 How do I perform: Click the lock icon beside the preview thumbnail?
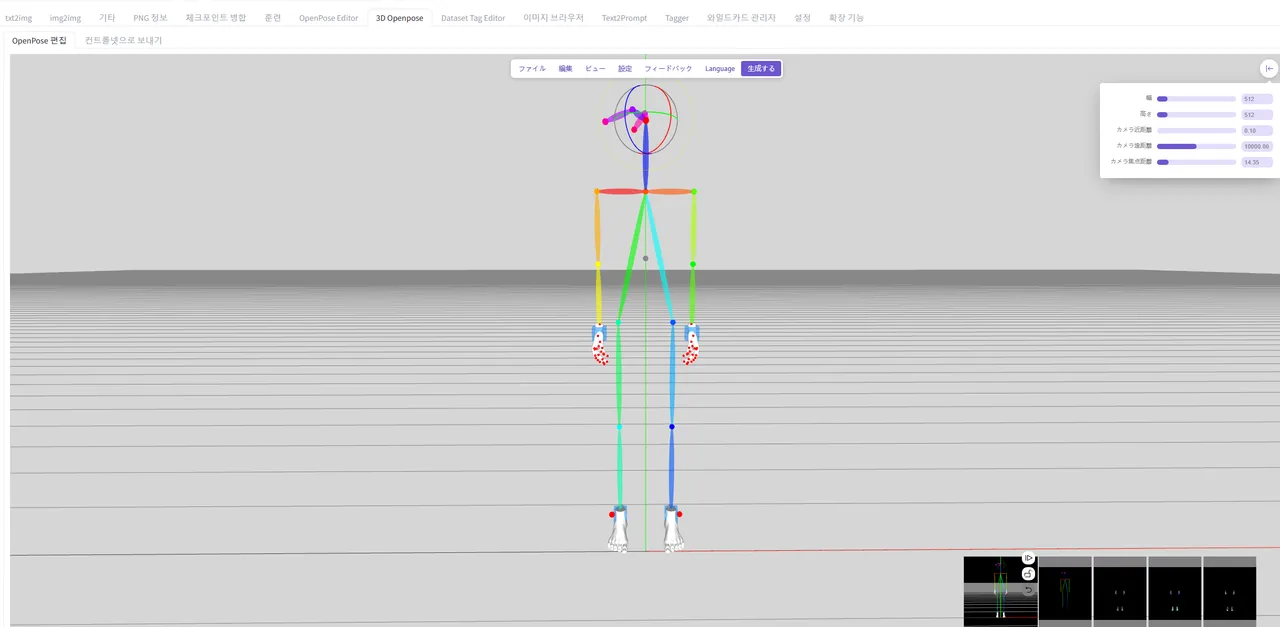[x=1028, y=574]
